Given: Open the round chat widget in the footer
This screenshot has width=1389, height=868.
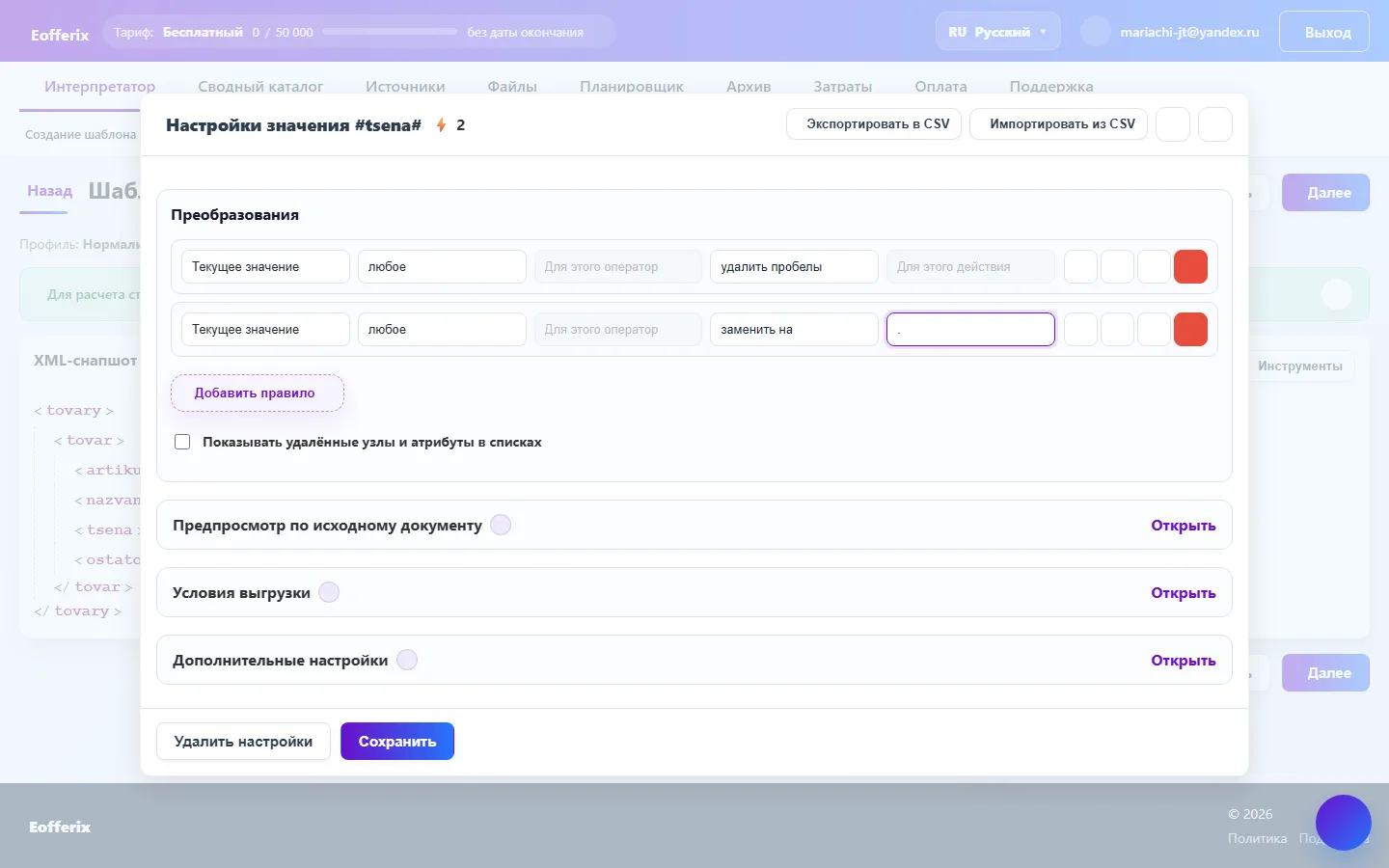Looking at the screenshot, I should 1344,823.
